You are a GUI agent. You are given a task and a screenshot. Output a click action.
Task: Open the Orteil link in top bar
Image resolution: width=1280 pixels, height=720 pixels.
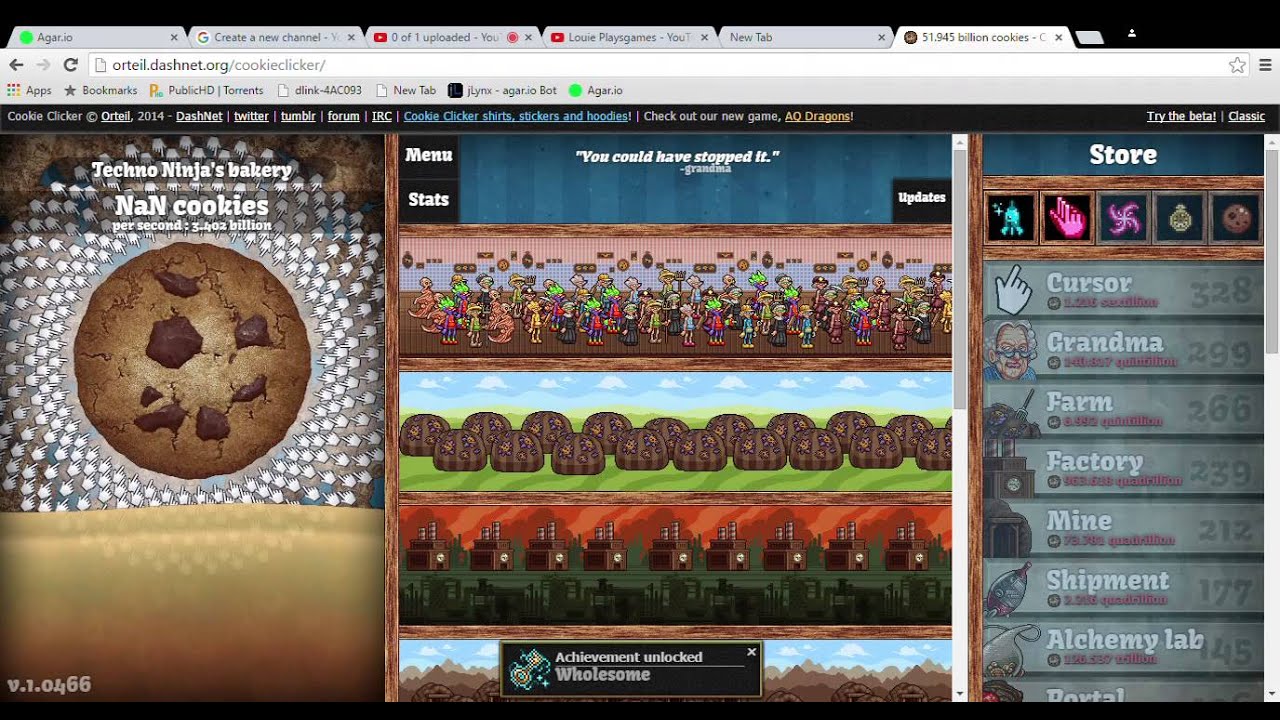coord(116,116)
